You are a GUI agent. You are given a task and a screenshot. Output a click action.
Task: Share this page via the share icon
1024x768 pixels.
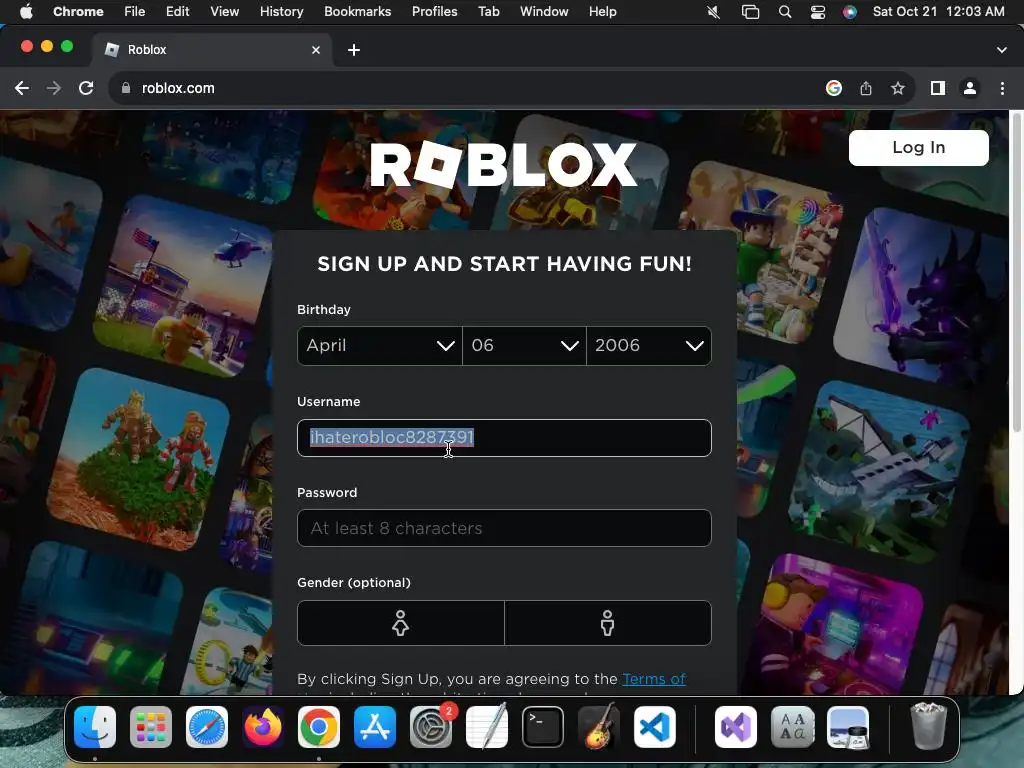click(865, 88)
